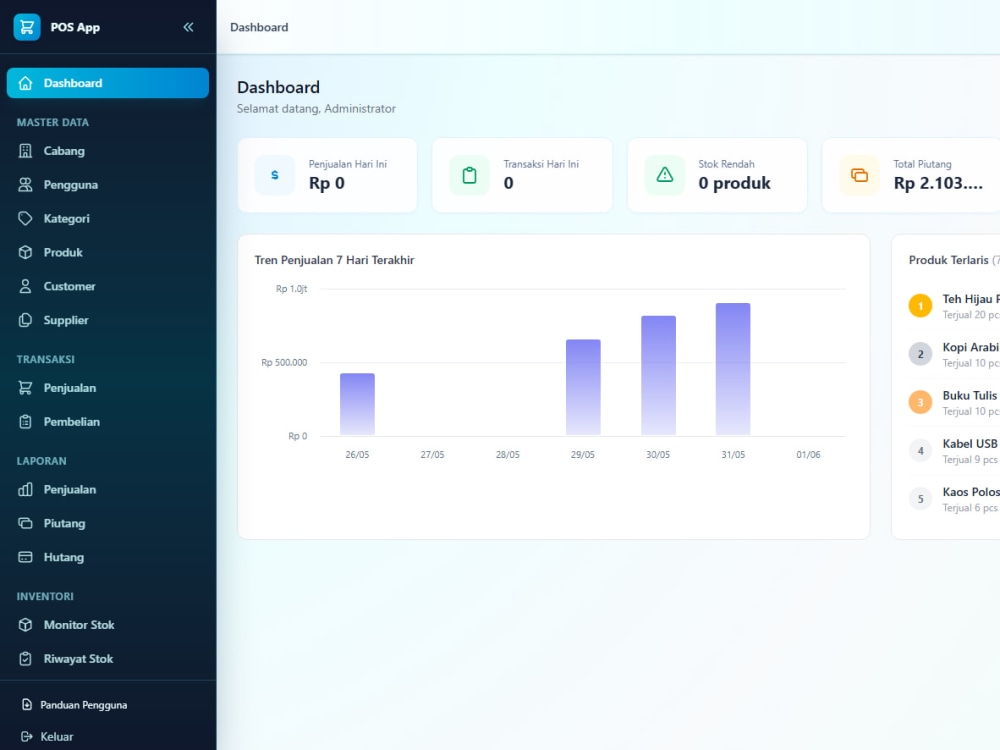The height and width of the screenshot is (750, 1000).
Task: Click the rank 4 badge for Kabel USB
Action: [920, 451]
